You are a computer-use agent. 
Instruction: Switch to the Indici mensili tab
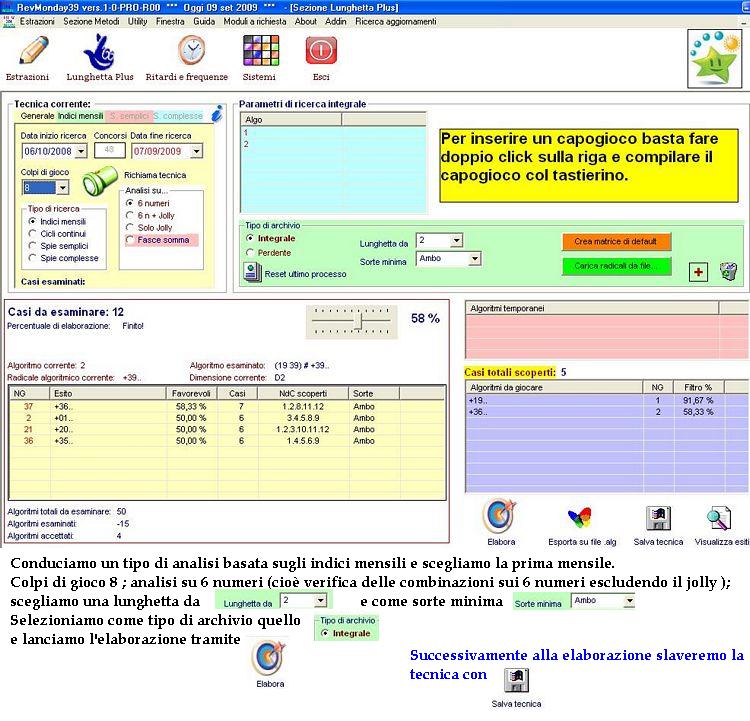[x=80, y=116]
